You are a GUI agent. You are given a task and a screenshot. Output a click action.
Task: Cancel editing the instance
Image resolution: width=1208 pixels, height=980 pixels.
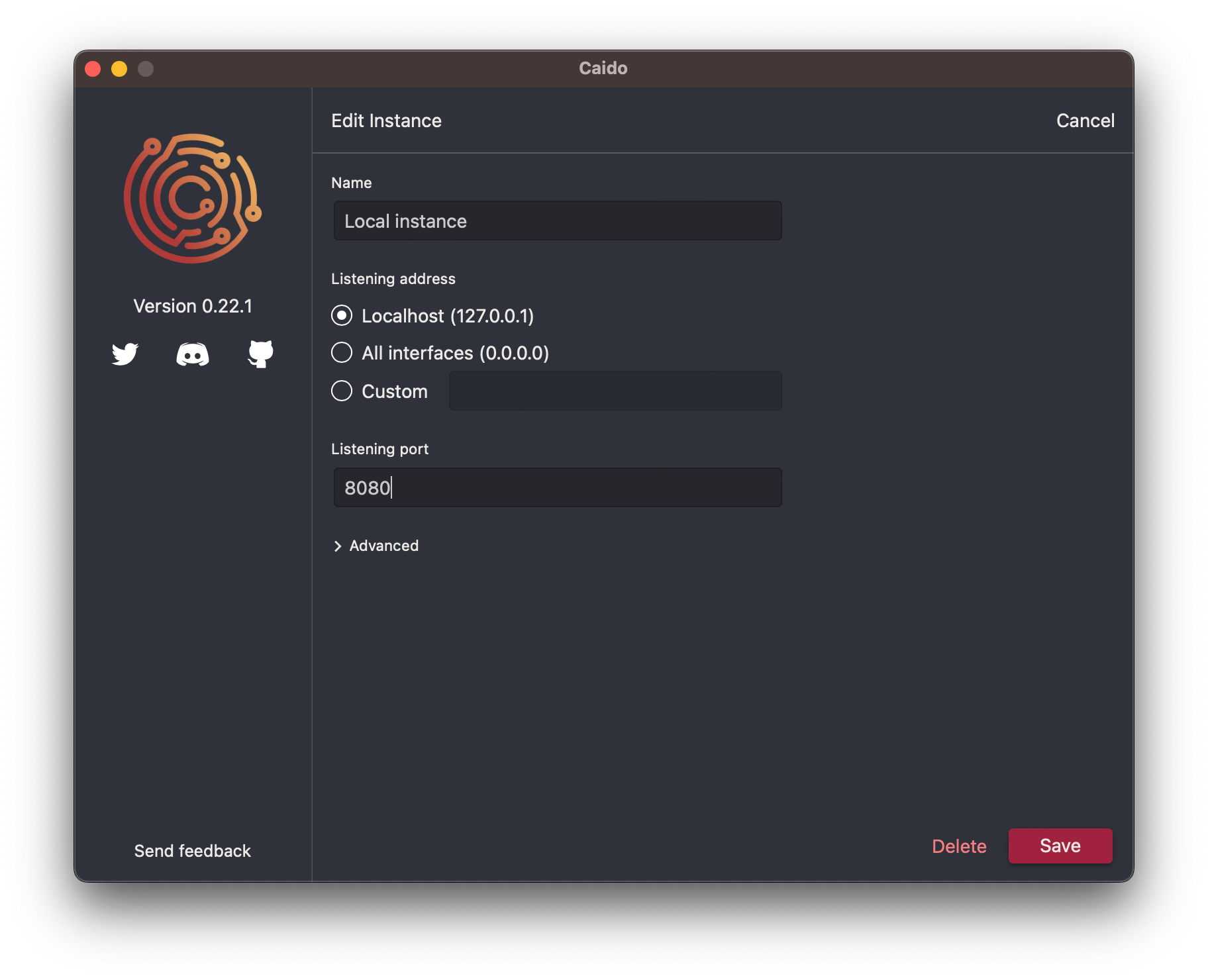tap(1085, 121)
